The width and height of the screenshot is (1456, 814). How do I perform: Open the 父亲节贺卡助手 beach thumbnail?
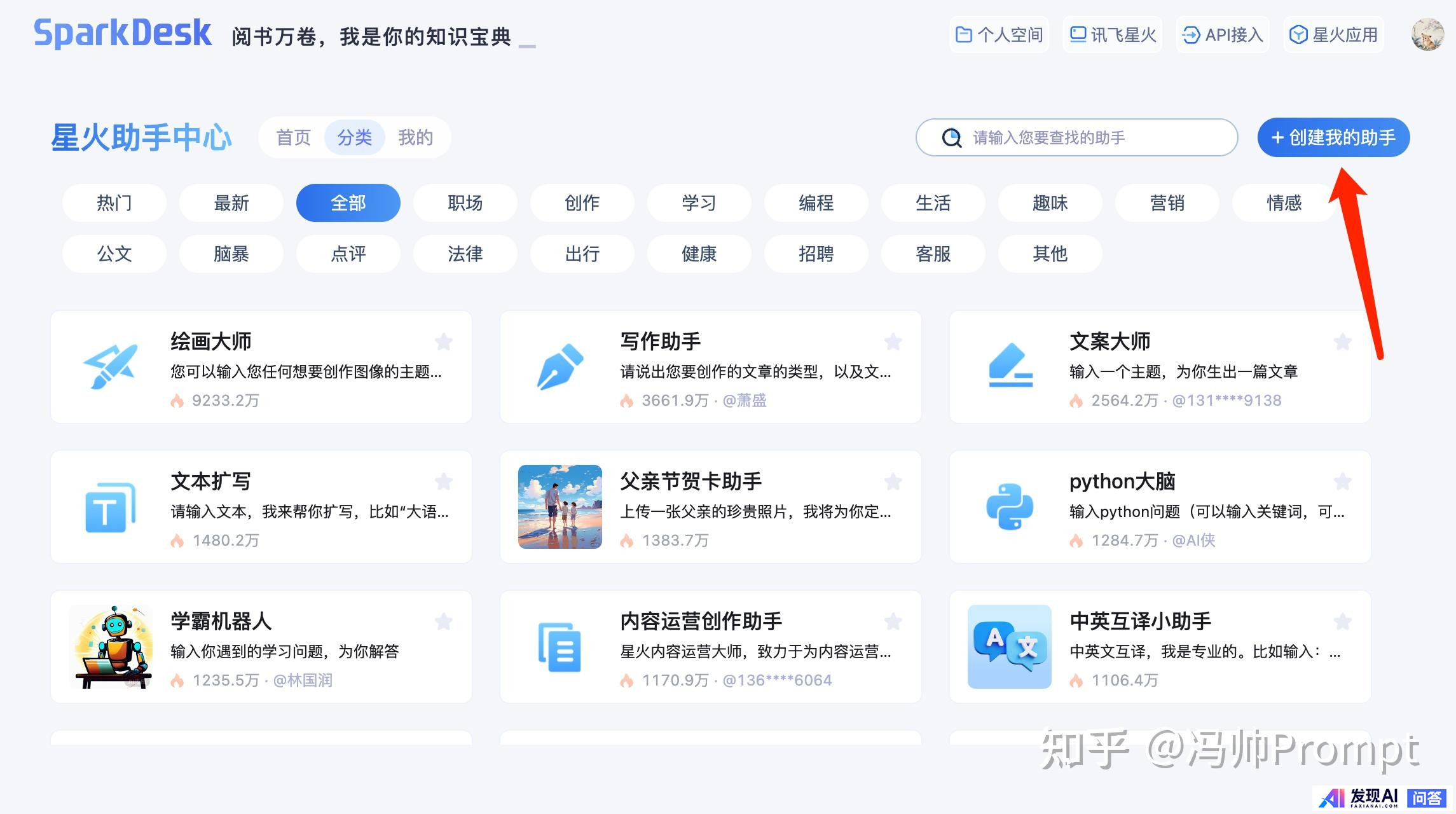[x=560, y=507]
